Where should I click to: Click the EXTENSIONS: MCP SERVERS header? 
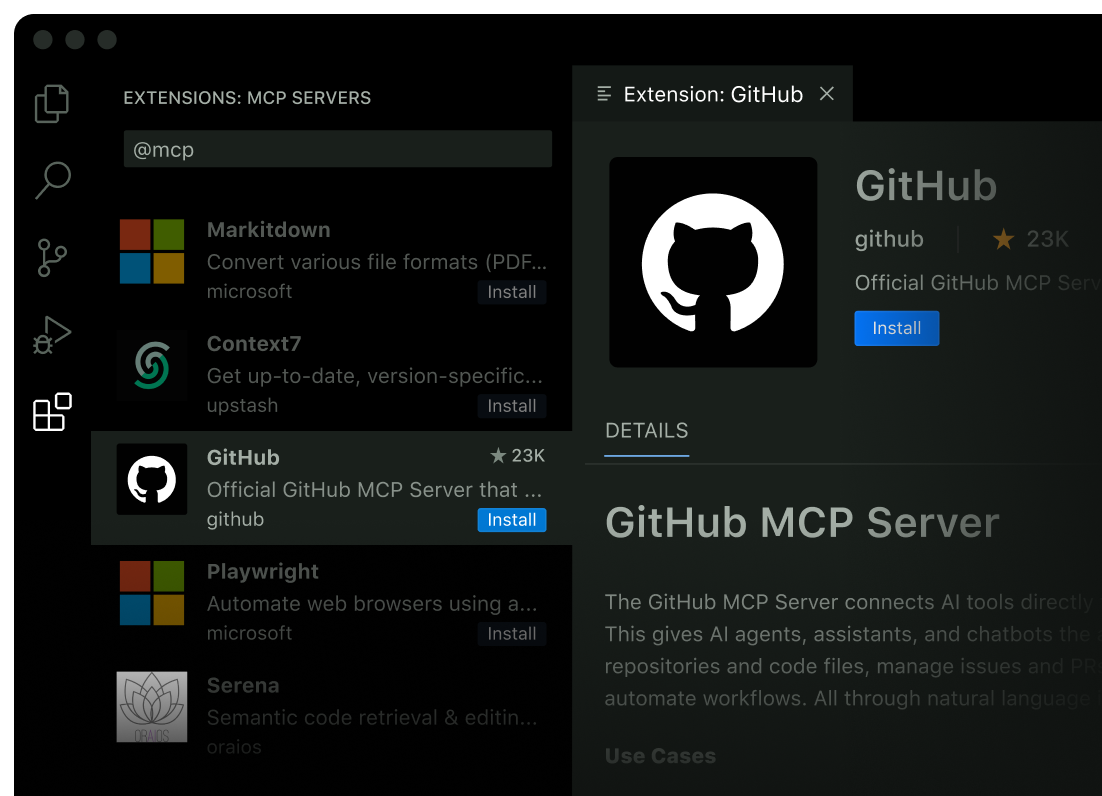click(247, 98)
